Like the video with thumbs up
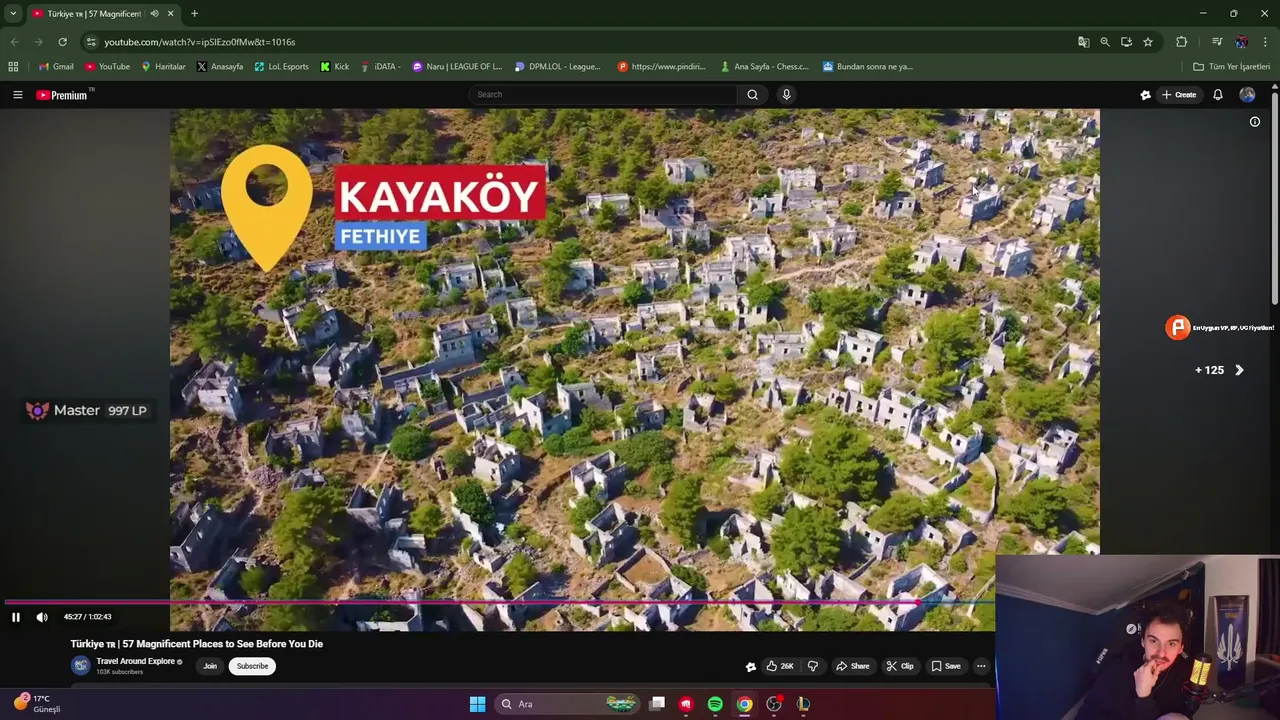The image size is (1280, 720). click(780, 666)
